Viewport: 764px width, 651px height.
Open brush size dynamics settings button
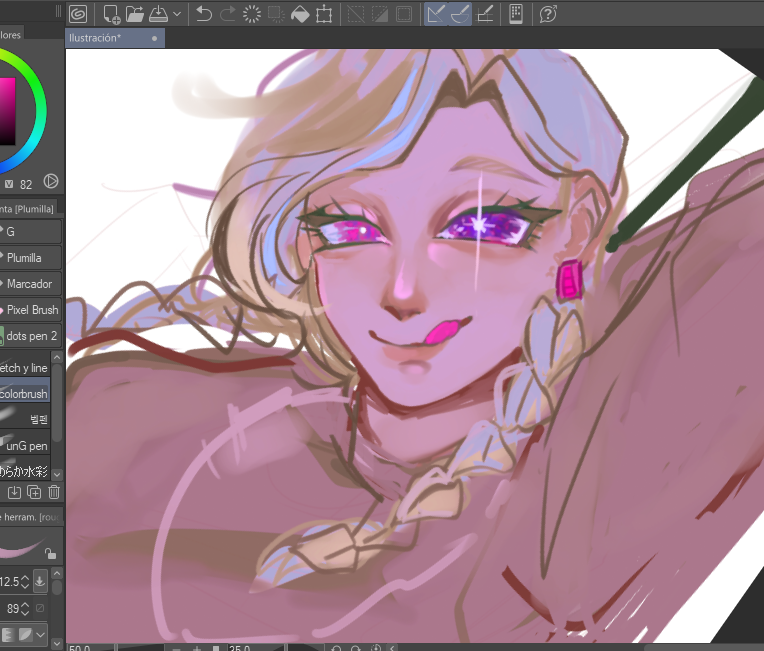click(40, 581)
